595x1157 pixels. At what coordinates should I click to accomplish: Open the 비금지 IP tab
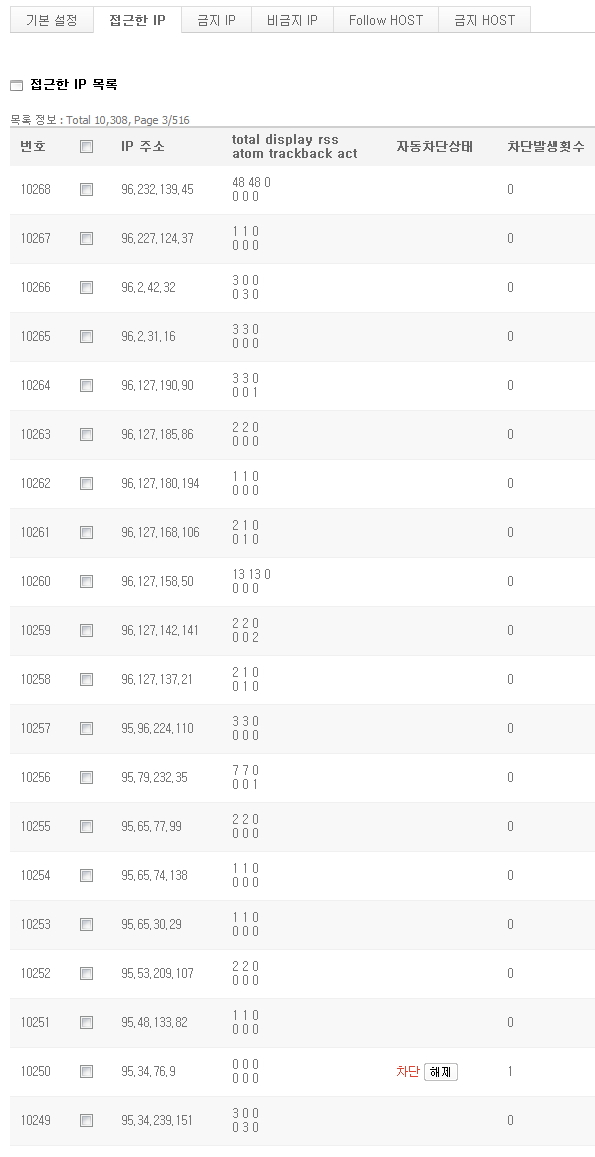pos(292,20)
